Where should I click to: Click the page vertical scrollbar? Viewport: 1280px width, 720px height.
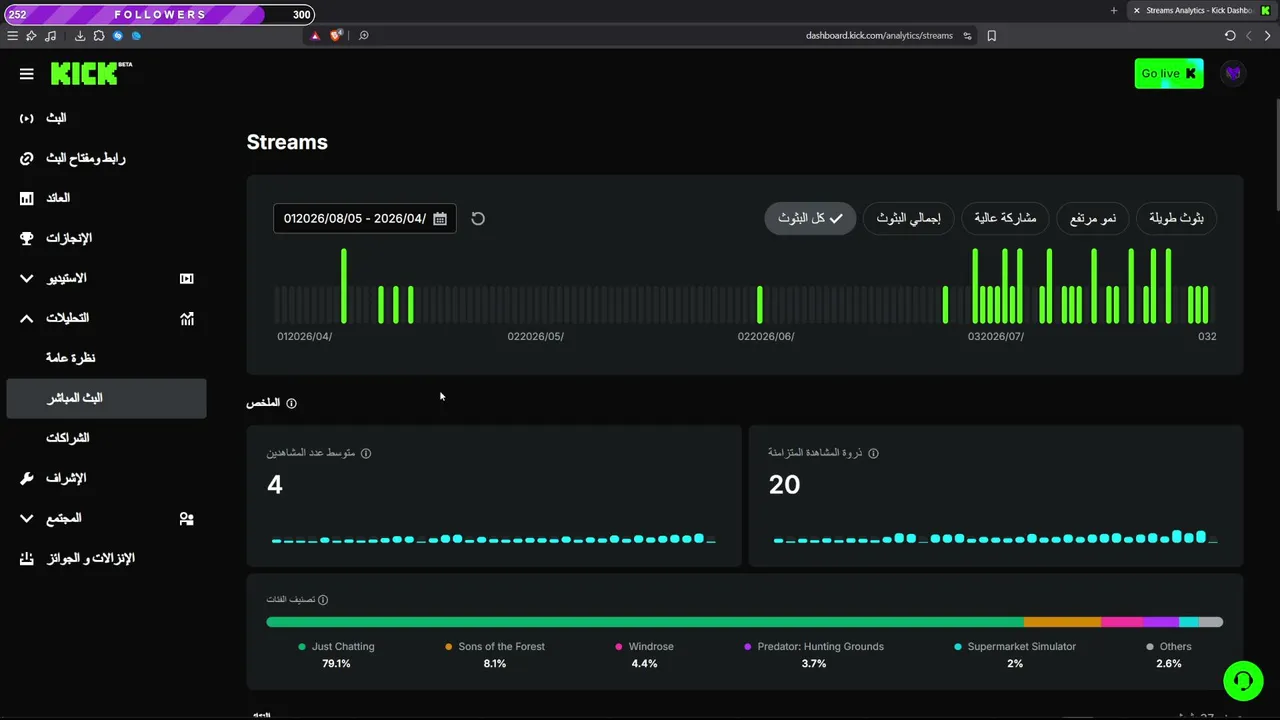click(1277, 155)
